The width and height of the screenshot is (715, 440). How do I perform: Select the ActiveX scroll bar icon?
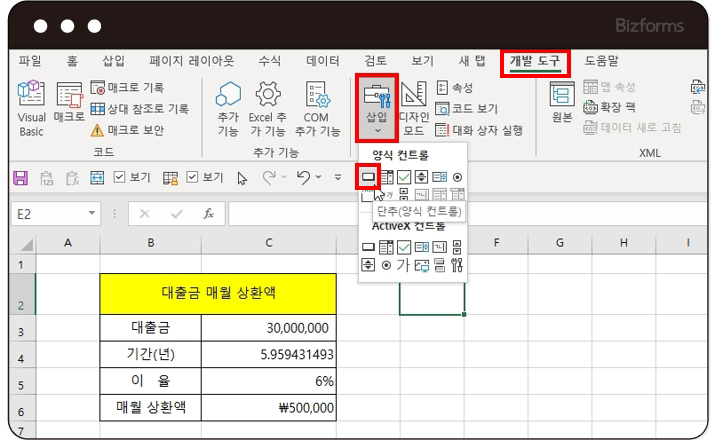click(457, 247)
